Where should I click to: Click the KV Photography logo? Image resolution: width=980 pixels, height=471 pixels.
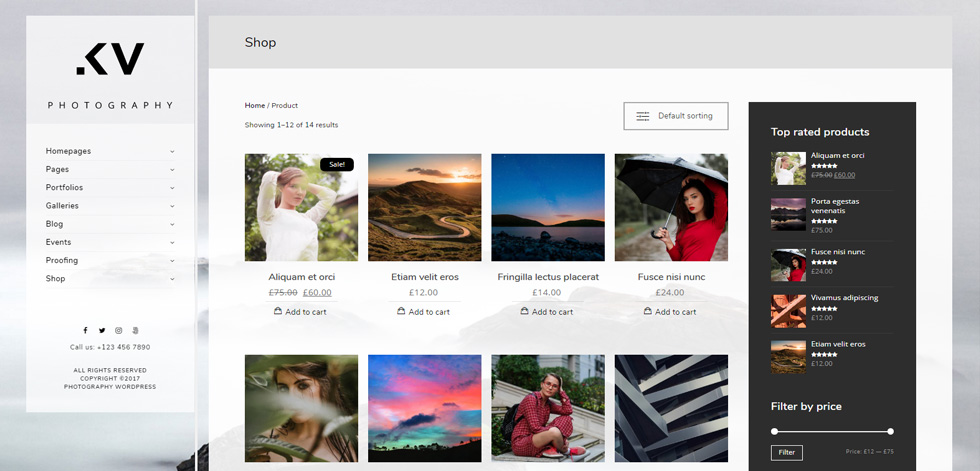pos(110,75)
